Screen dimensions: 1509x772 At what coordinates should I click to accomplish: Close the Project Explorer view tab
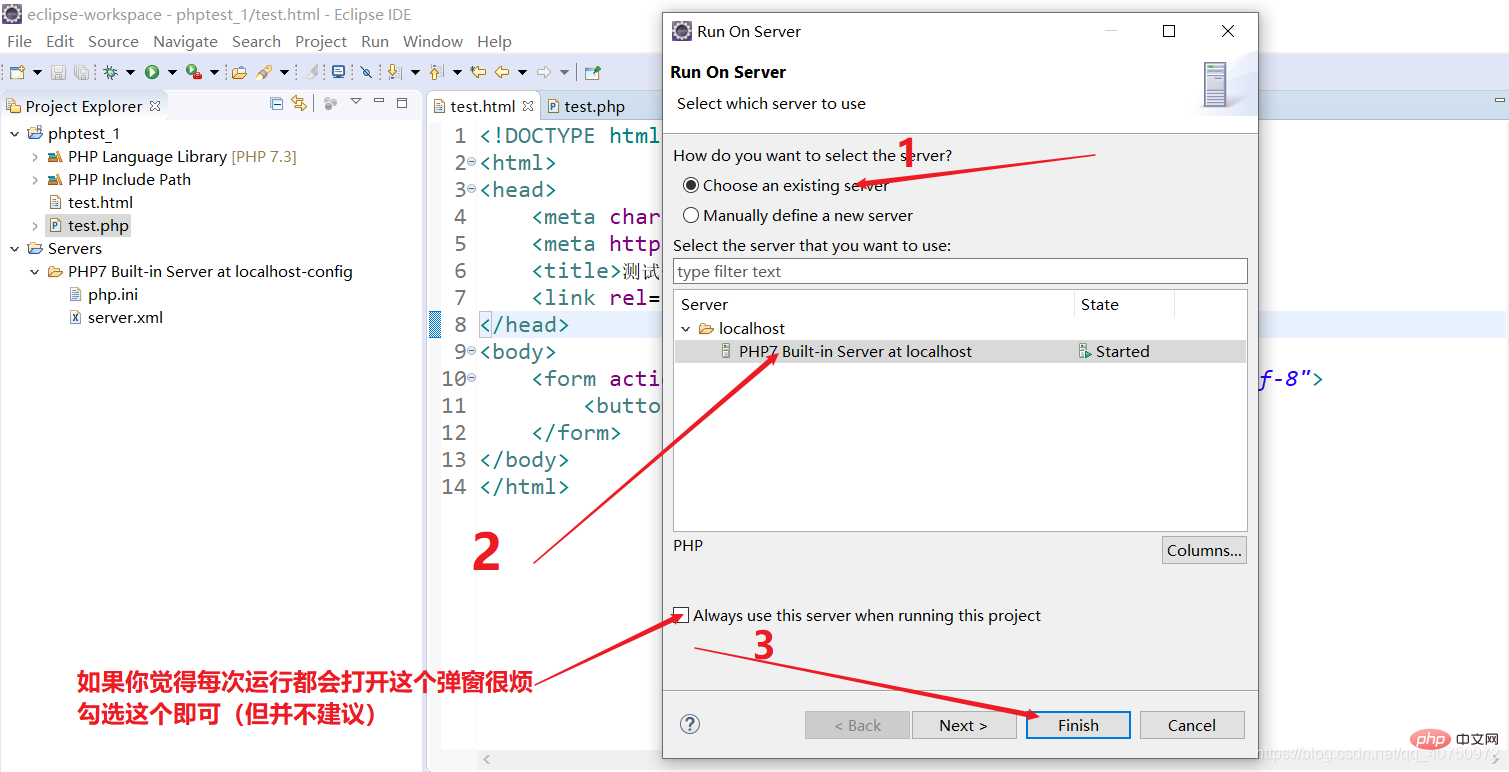pyautogui.click(x=155, y=105)
